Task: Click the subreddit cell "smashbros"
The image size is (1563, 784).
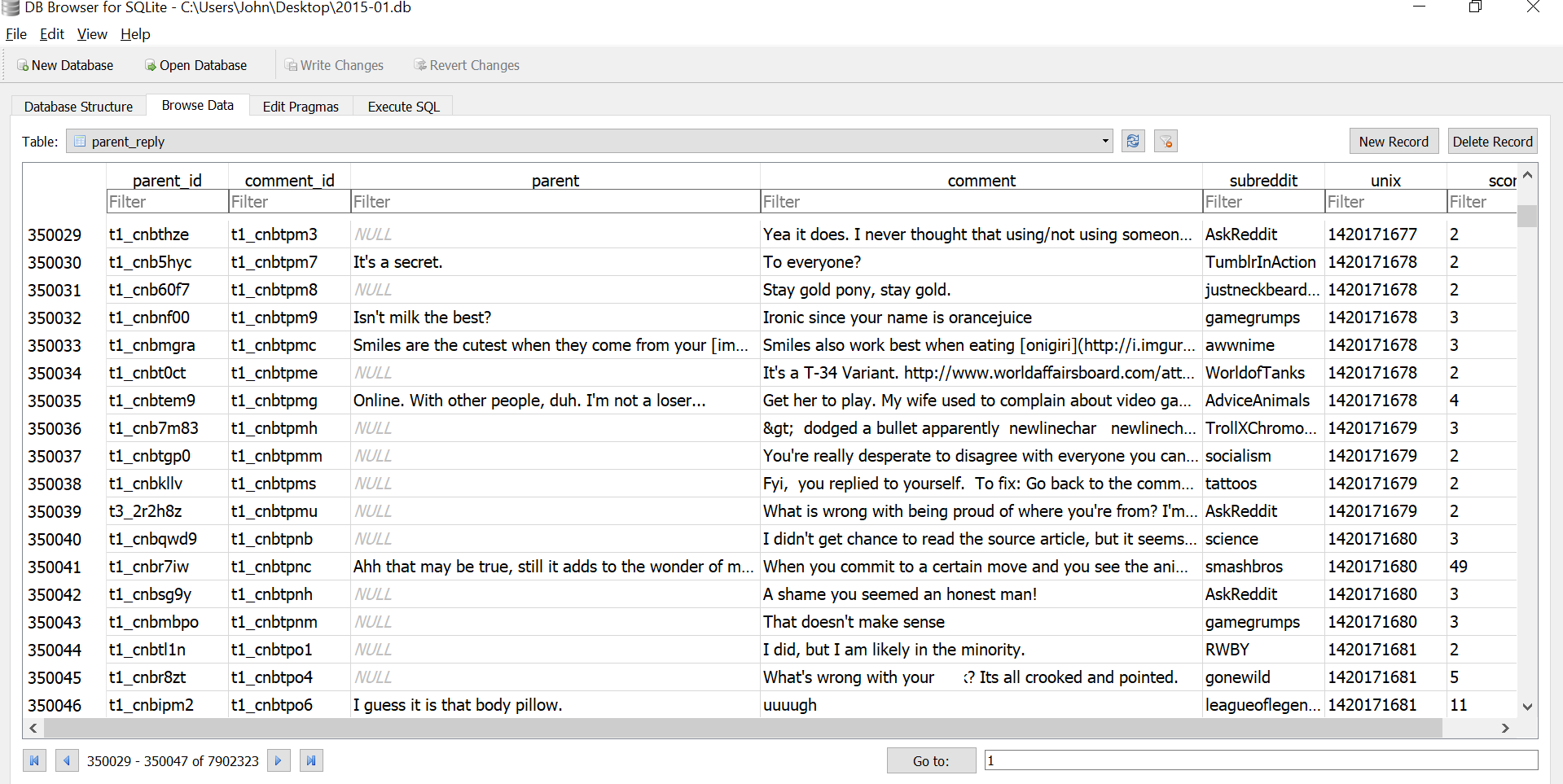Action: point(1264,567)
